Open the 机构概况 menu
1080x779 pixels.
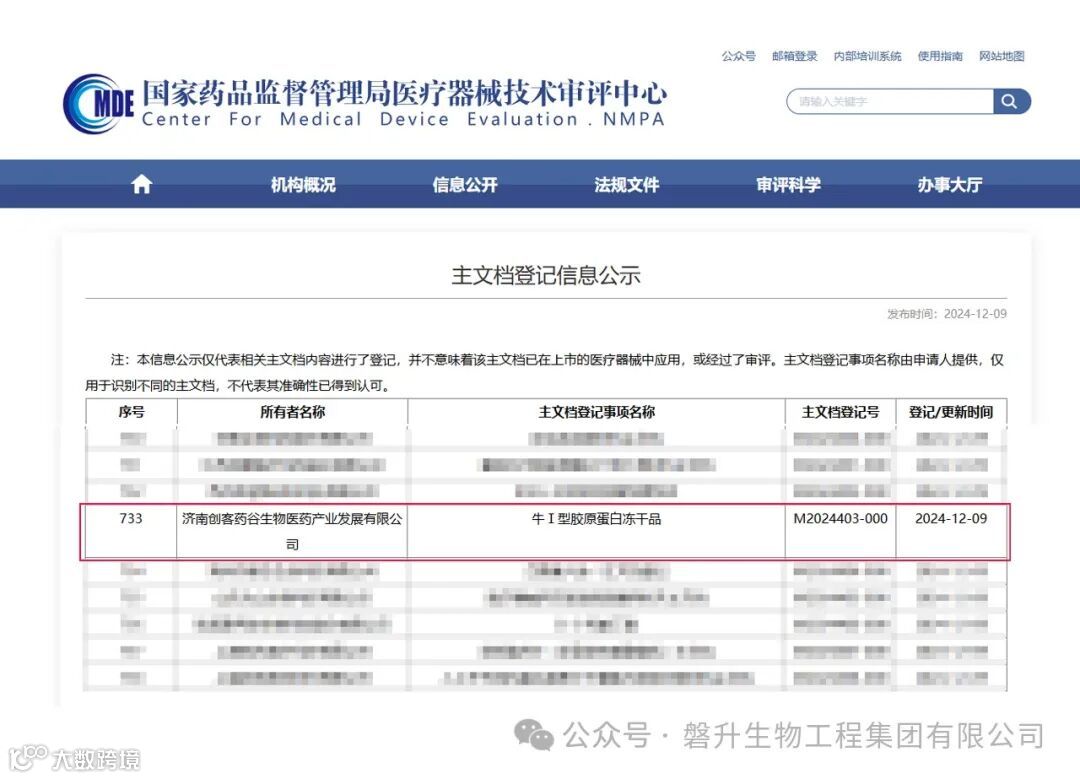pos(303,185)
